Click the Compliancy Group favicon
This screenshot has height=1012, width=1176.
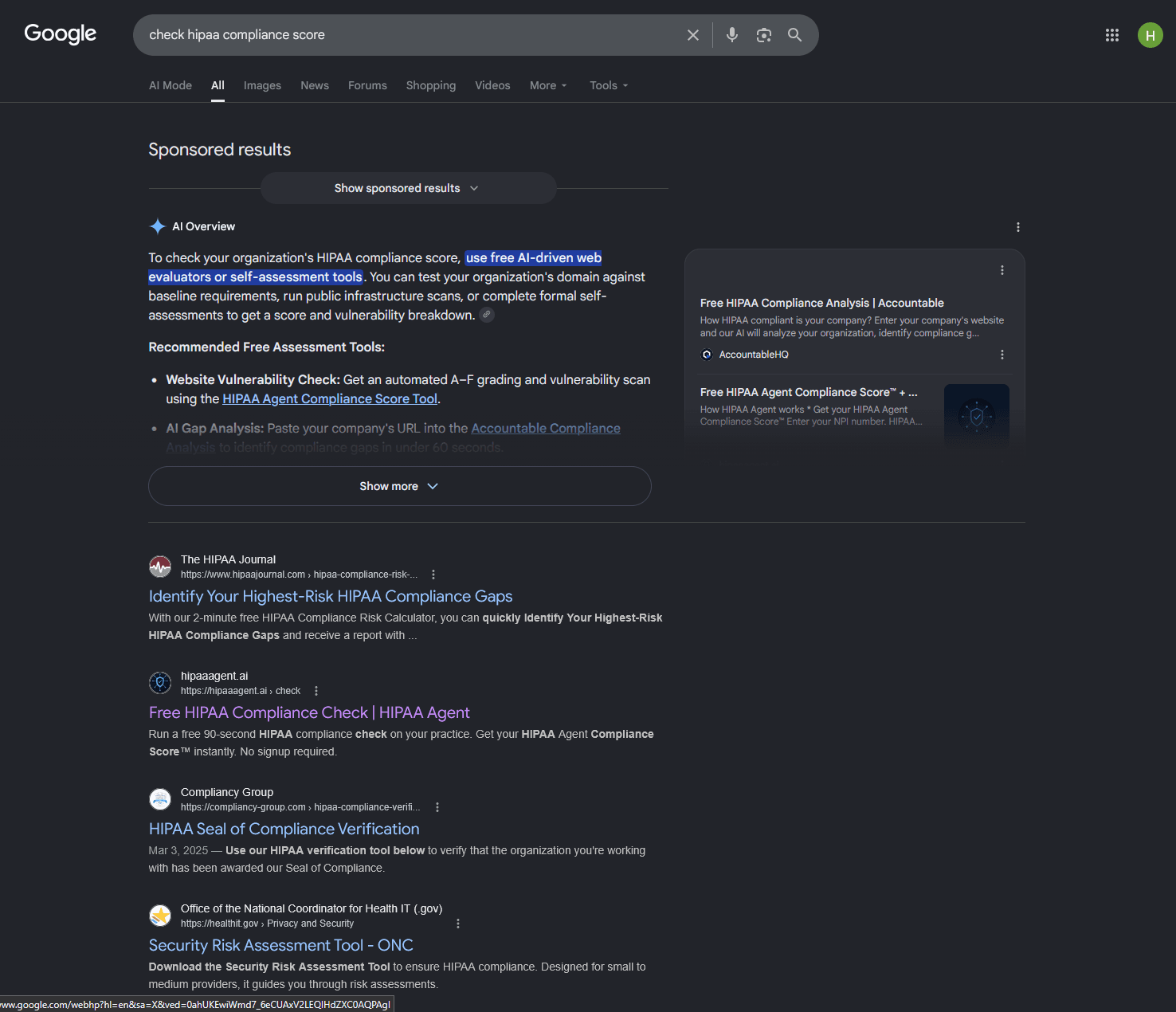(x=160, y=799)
